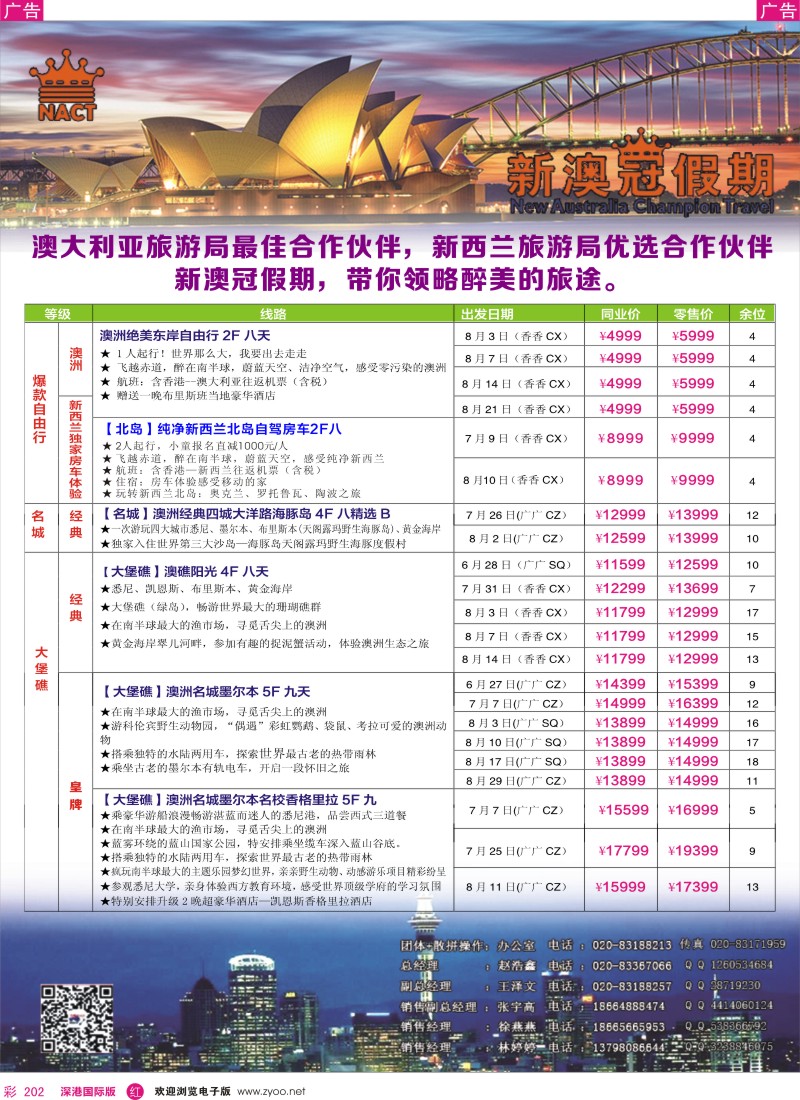Click the 7月31日 (香港CX) departure date
Viewport: 800px width, 1100px height.
coord(515,589)
